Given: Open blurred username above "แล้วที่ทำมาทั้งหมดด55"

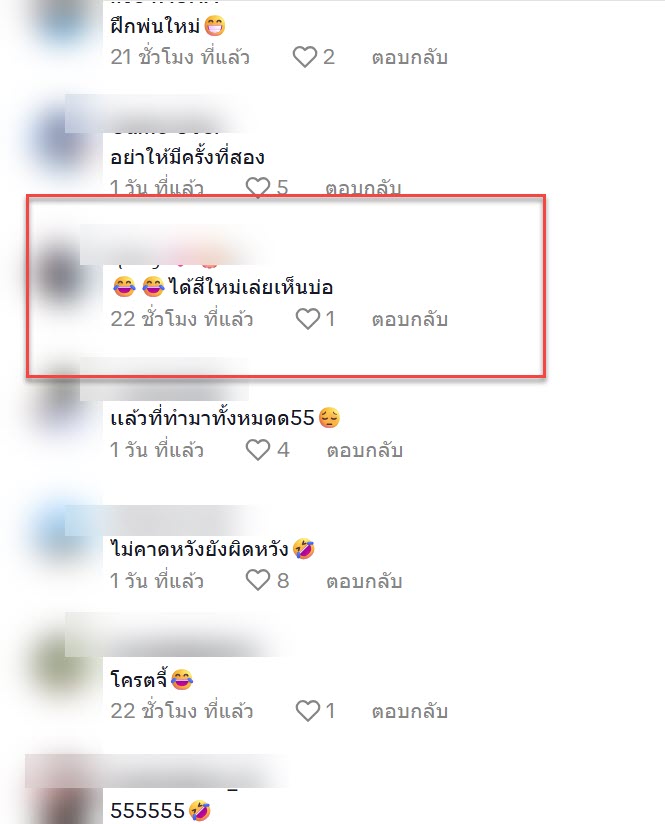Looking at the screenshot, I should 166,379.
